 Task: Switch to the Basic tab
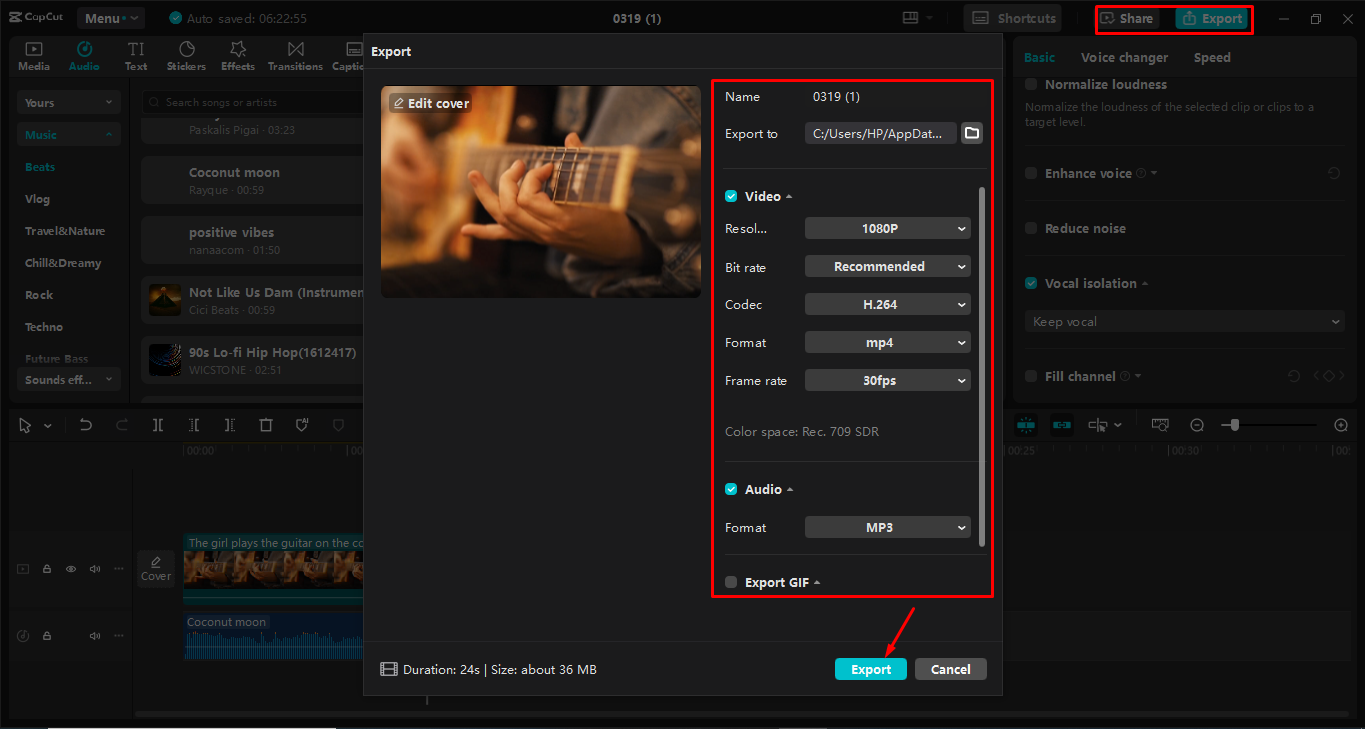[1040, 57]
